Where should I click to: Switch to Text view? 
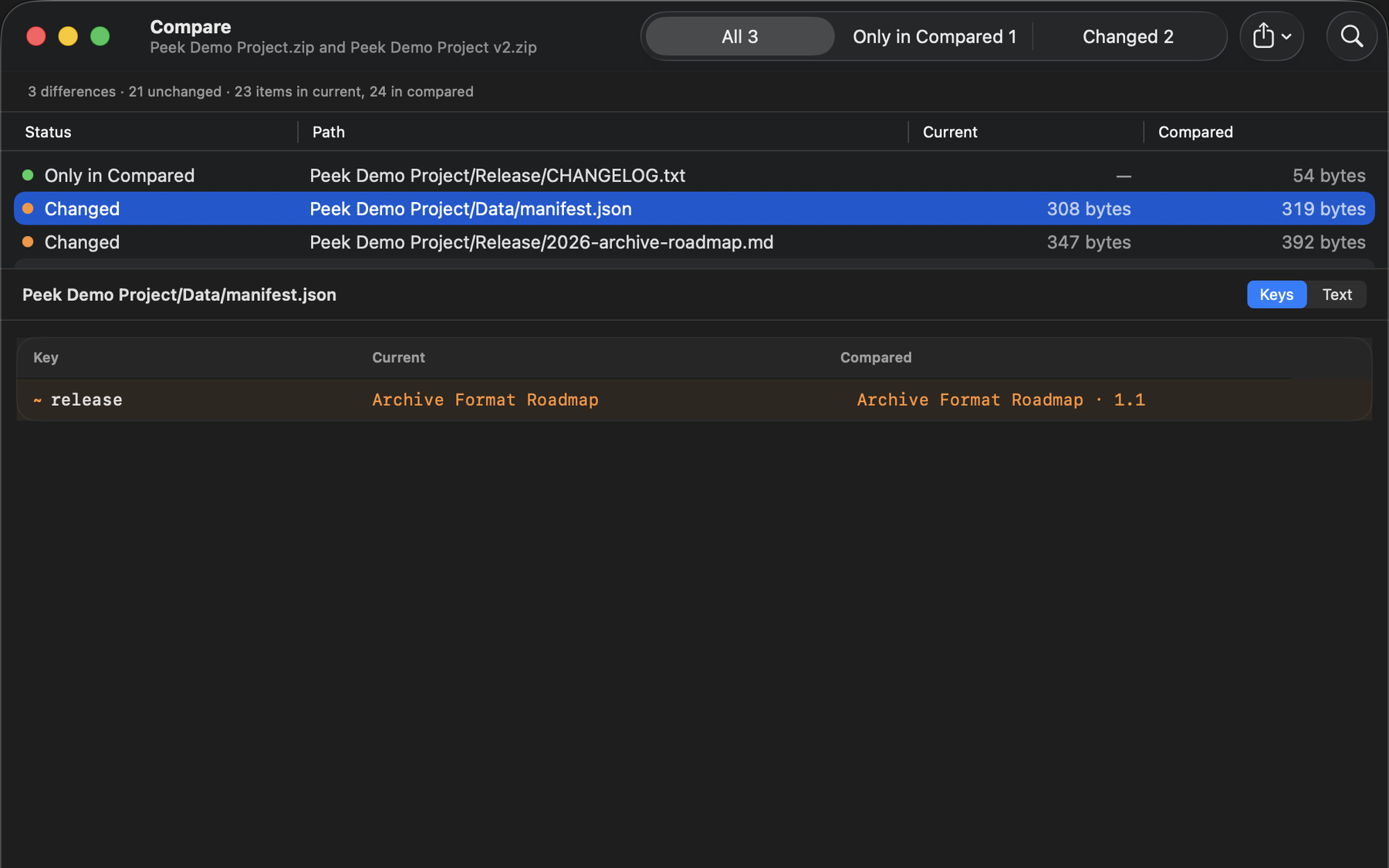point(1337,295)
